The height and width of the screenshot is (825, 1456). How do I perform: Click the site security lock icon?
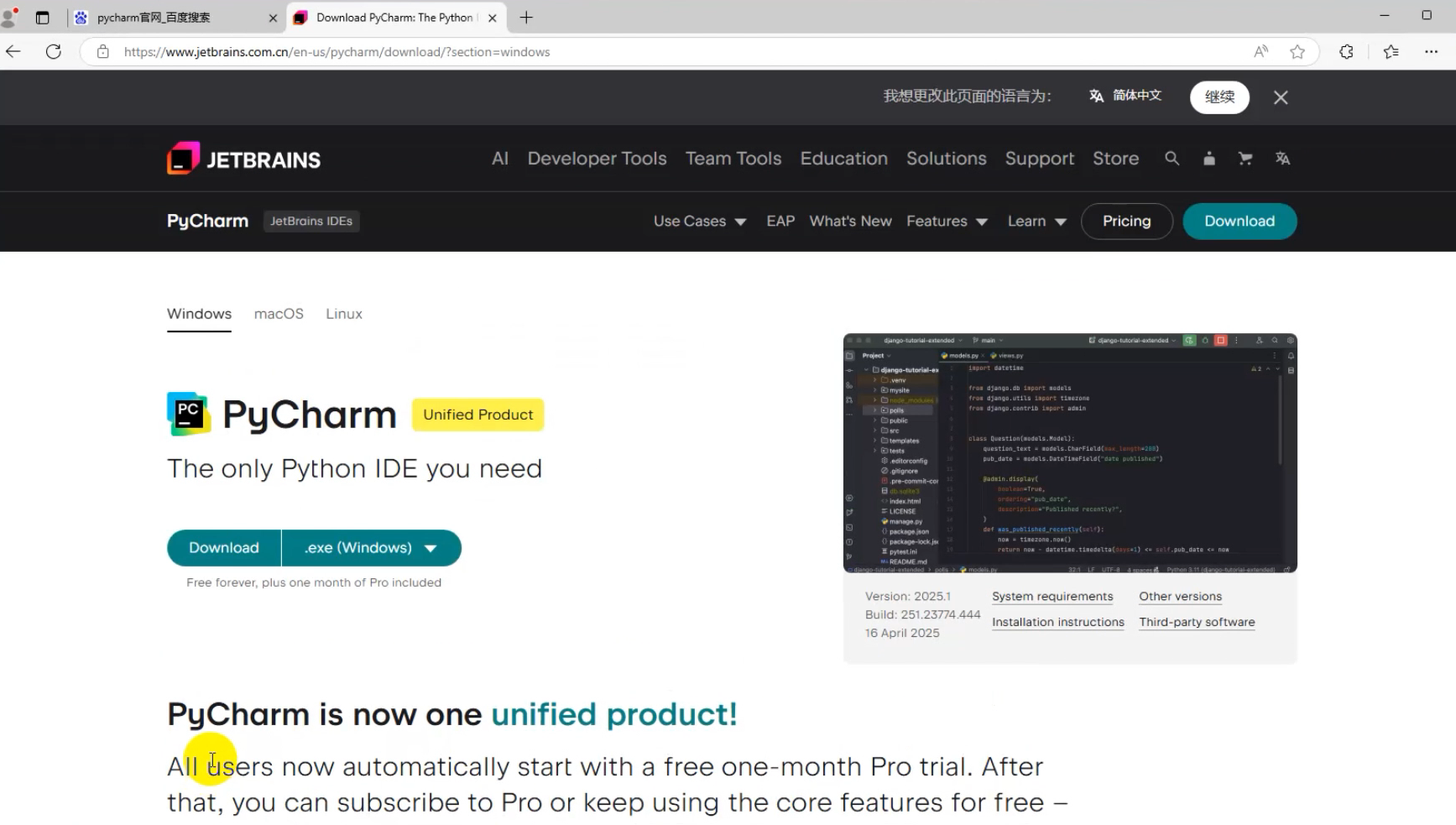click(102, 52)
